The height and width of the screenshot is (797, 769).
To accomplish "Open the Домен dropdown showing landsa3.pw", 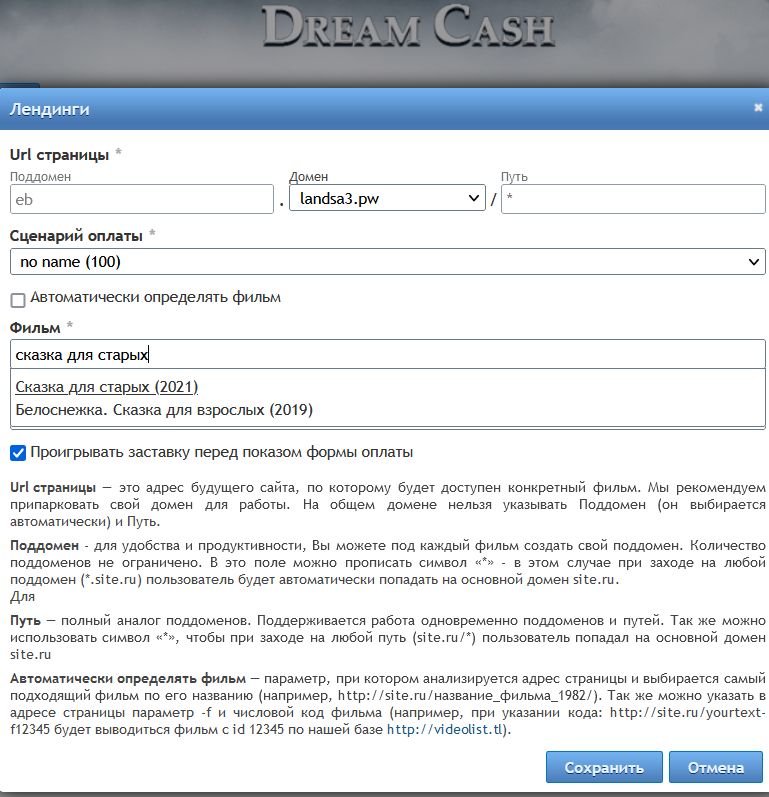I will click(387, 199).
